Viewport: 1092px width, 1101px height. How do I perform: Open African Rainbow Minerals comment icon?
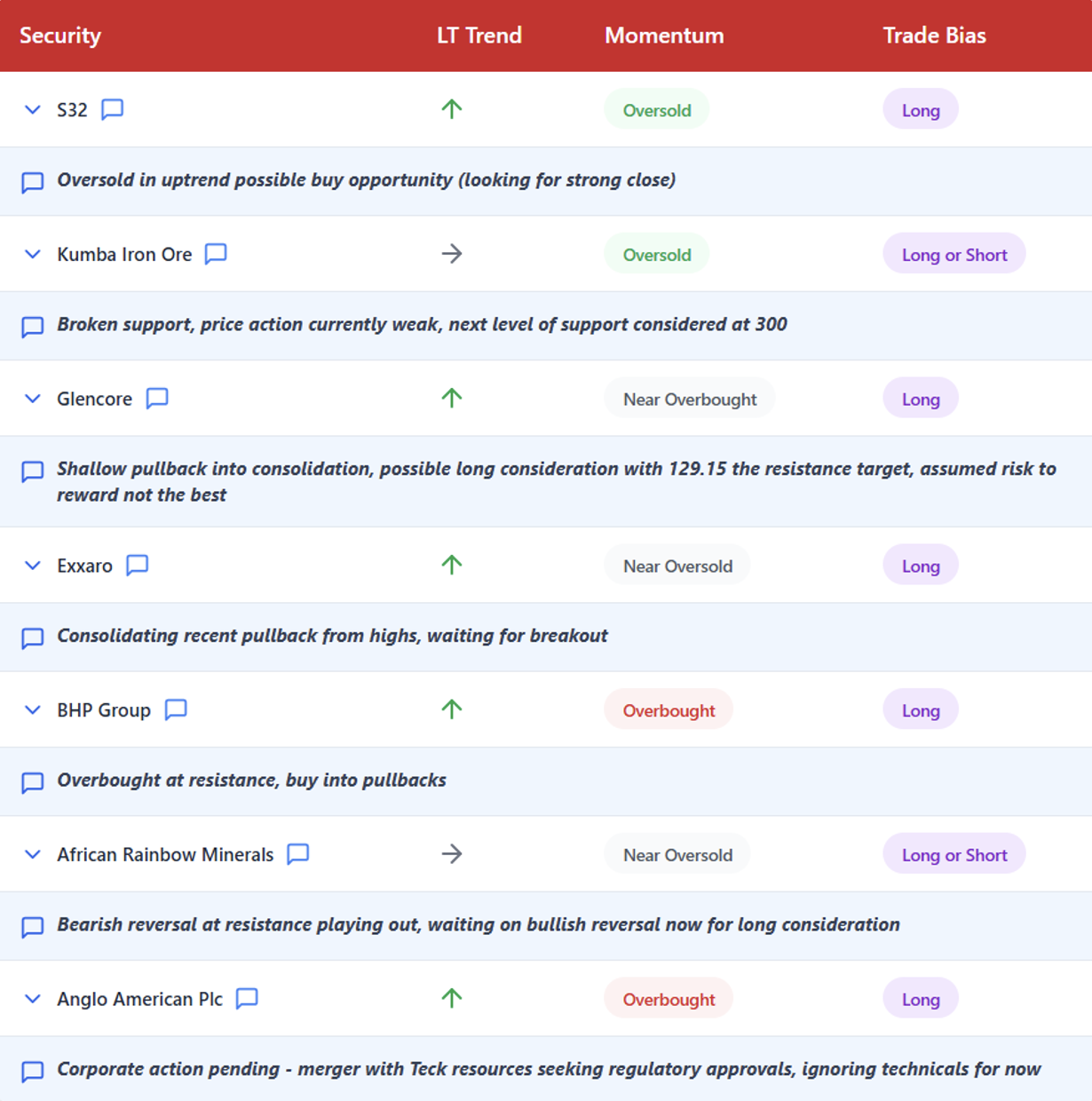(x=298, y=854)
